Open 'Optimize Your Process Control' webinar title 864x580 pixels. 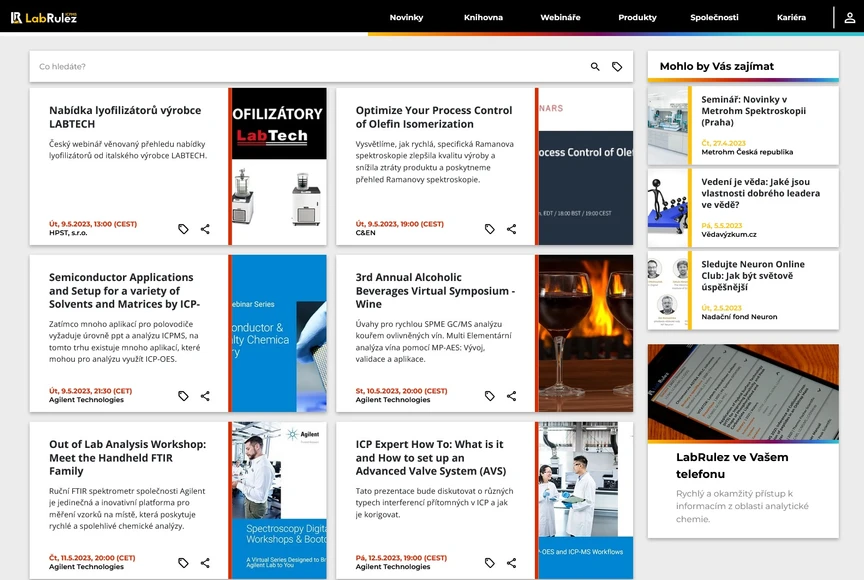tap(434, 117)
